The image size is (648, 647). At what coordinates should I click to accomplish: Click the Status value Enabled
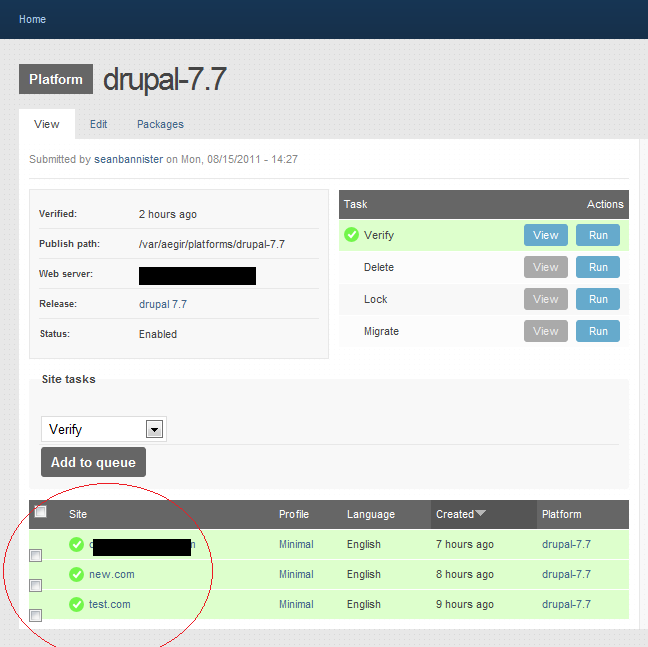(158, 334)
